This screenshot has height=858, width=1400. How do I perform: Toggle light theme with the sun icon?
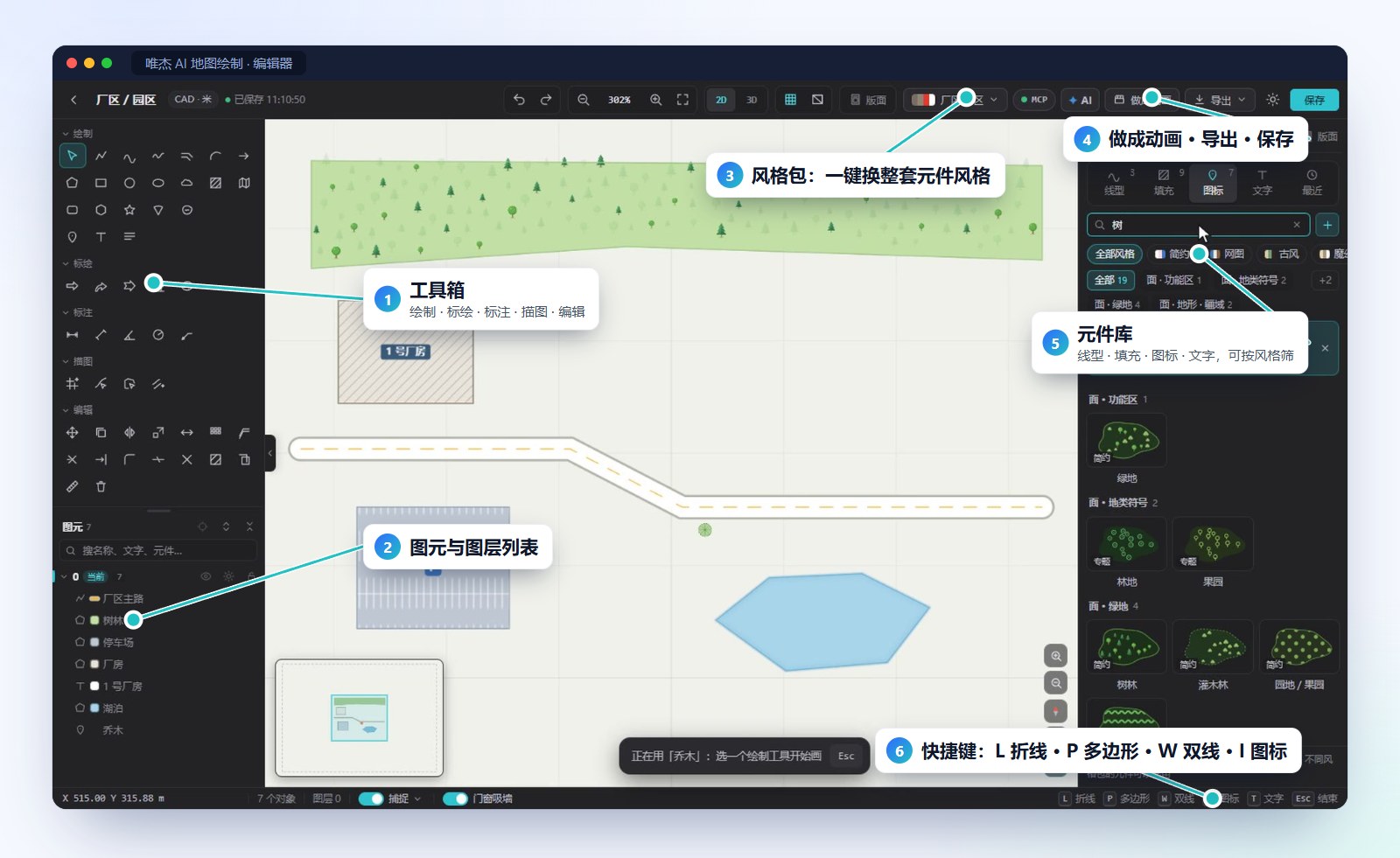[x=1273, y=100]
